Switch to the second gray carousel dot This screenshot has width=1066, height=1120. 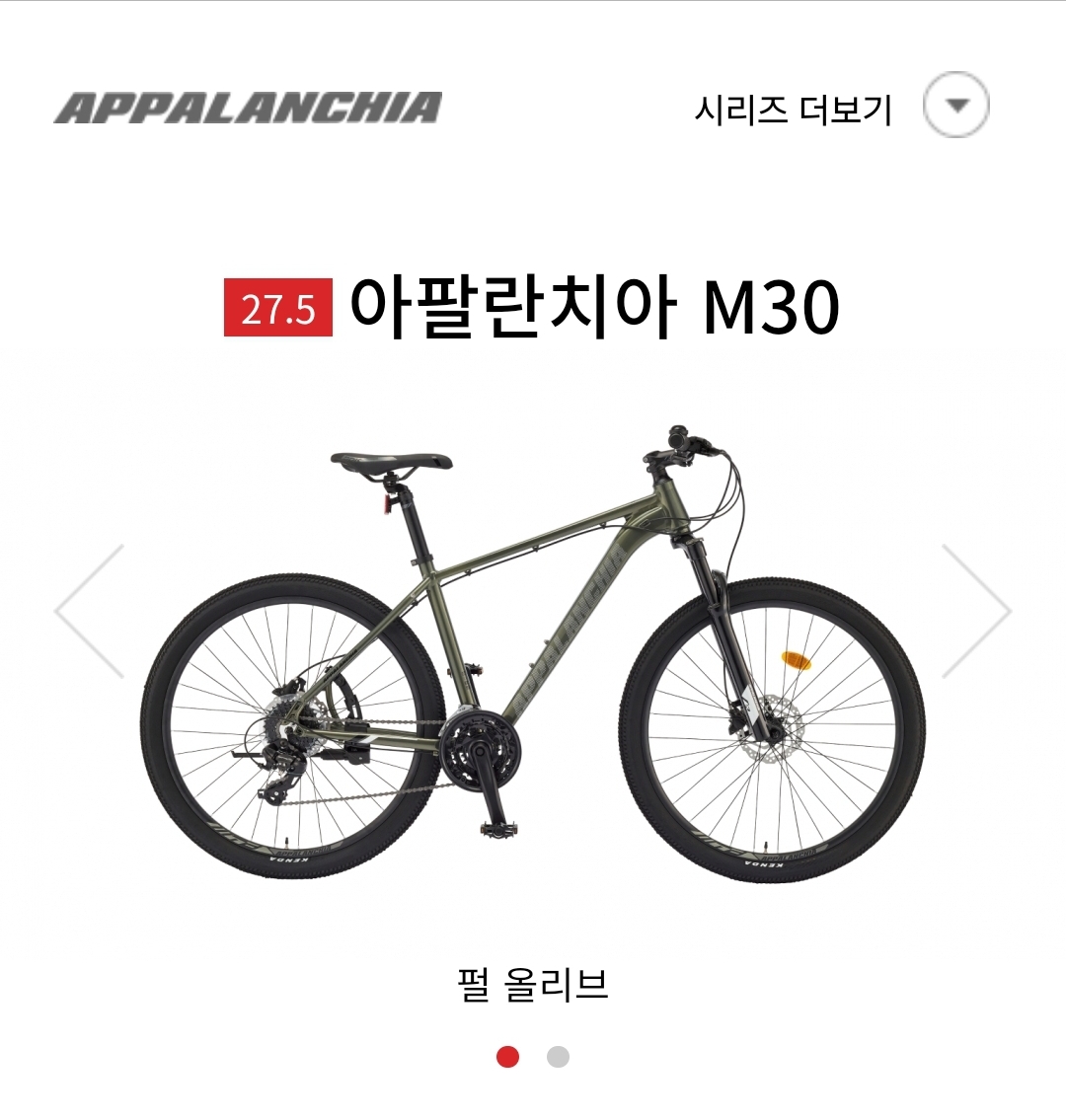pyautogui.click(x=558, y=1057)
